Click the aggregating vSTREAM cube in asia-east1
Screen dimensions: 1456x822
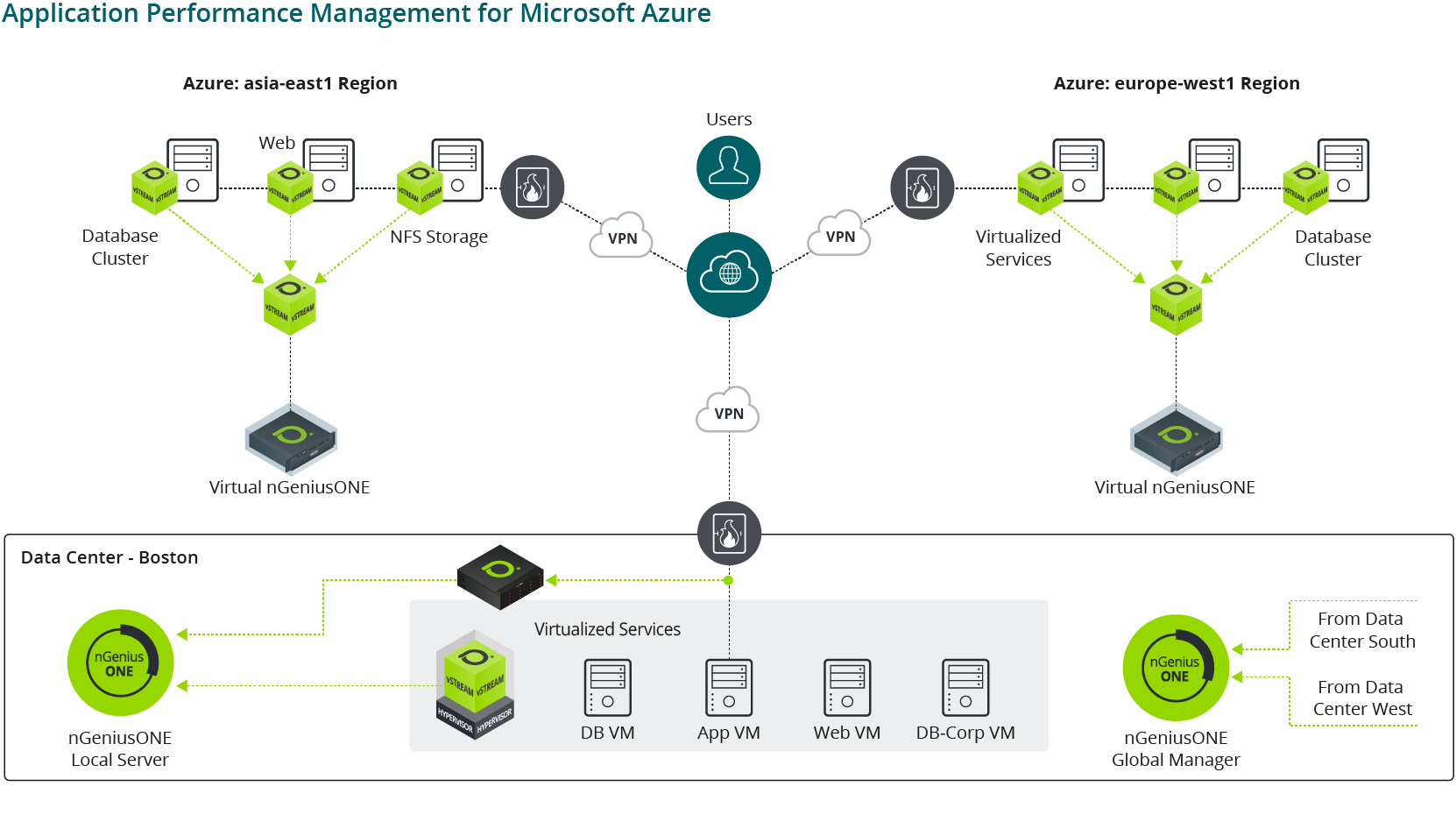[290, 305]
